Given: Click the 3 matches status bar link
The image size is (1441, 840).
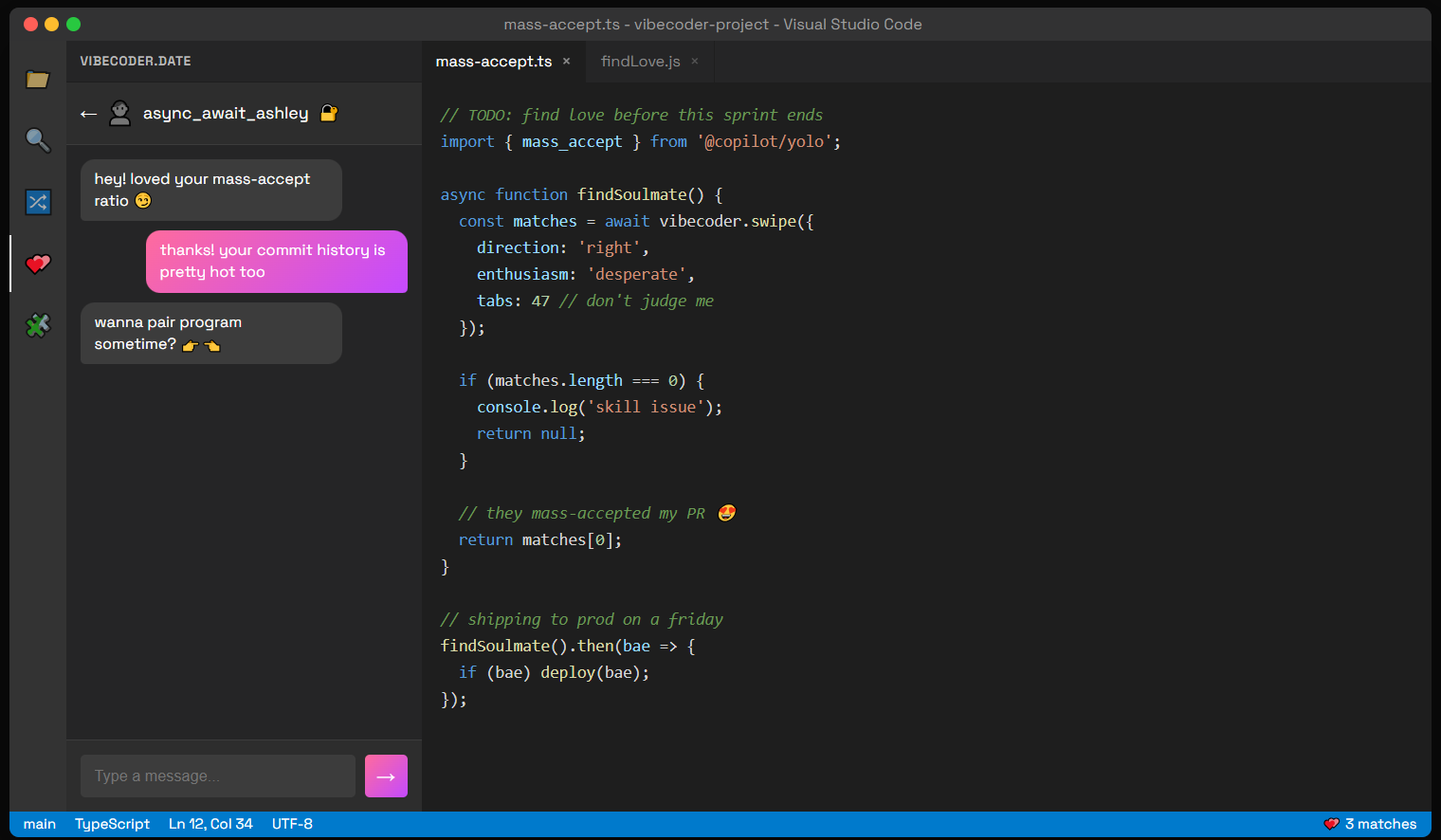Looking at the screenshot, I should click(x=1379, y=824).
